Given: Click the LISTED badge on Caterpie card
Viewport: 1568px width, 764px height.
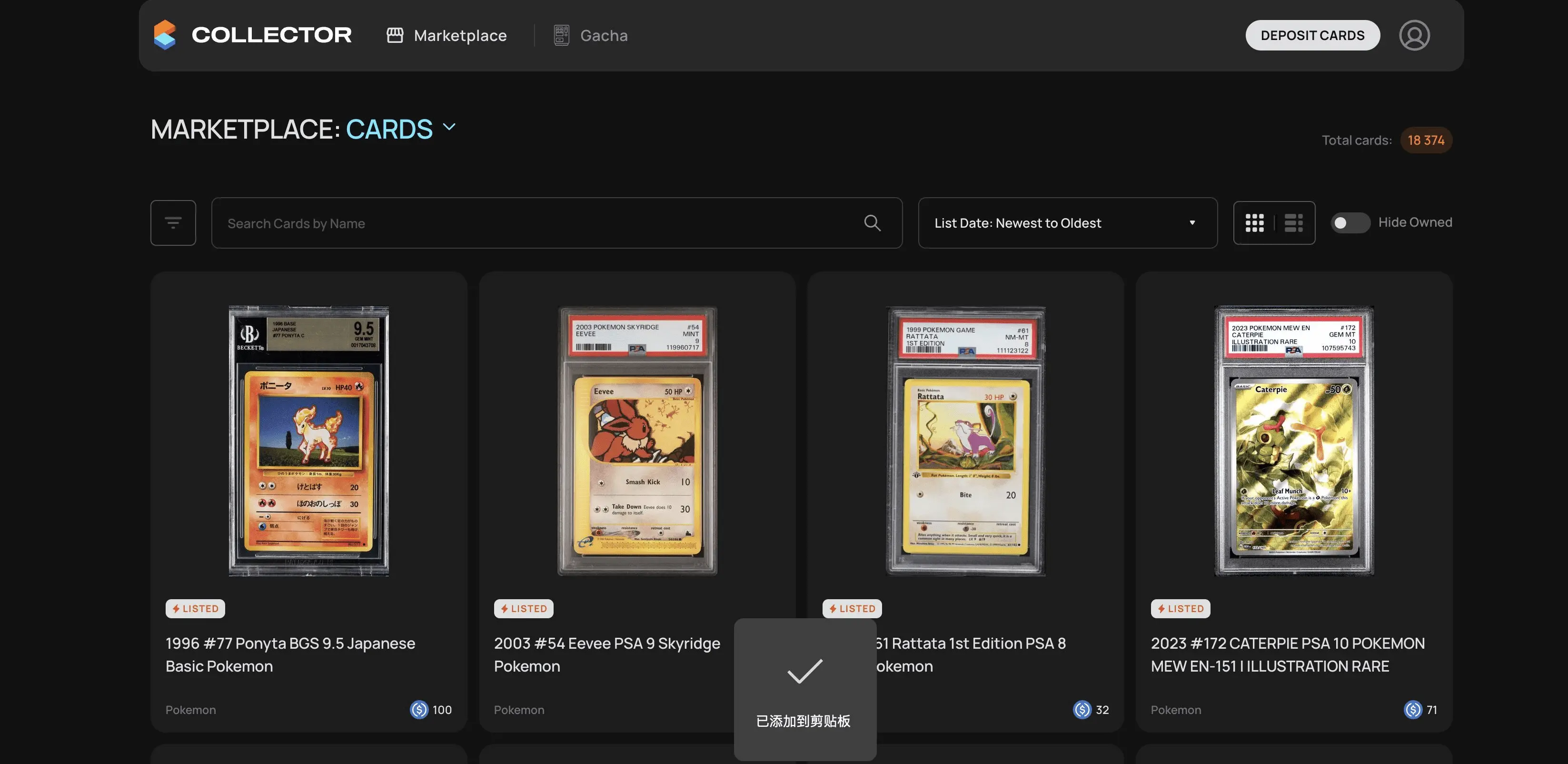Looking at the screenshot, I should tap(1180, 609).
